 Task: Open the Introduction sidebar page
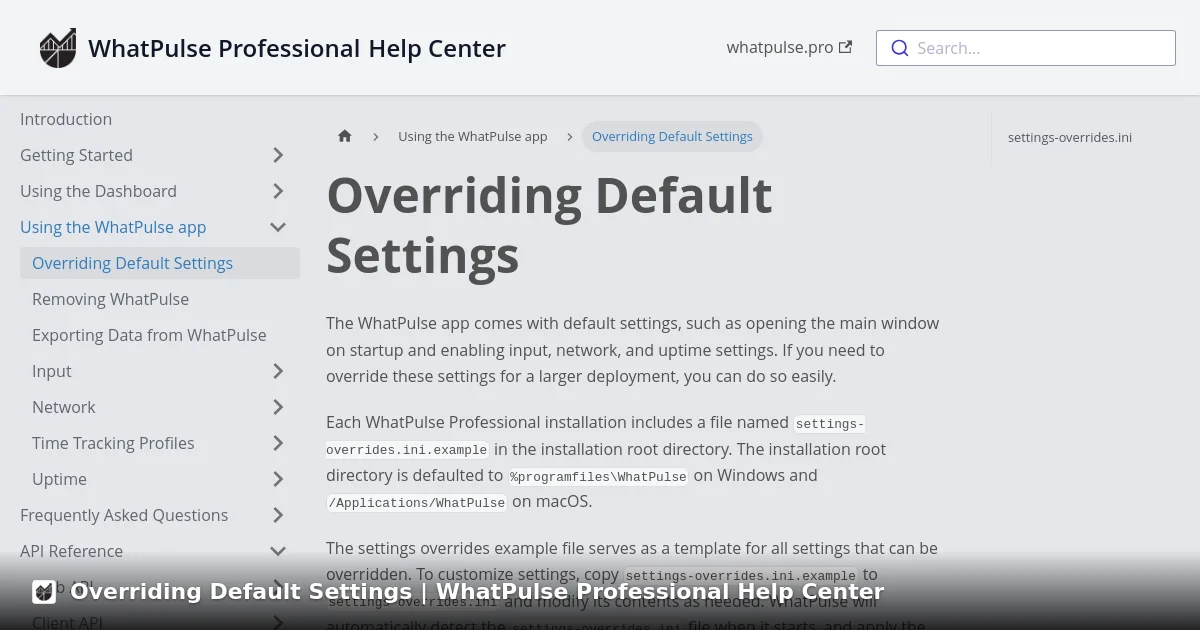point(66,119)
